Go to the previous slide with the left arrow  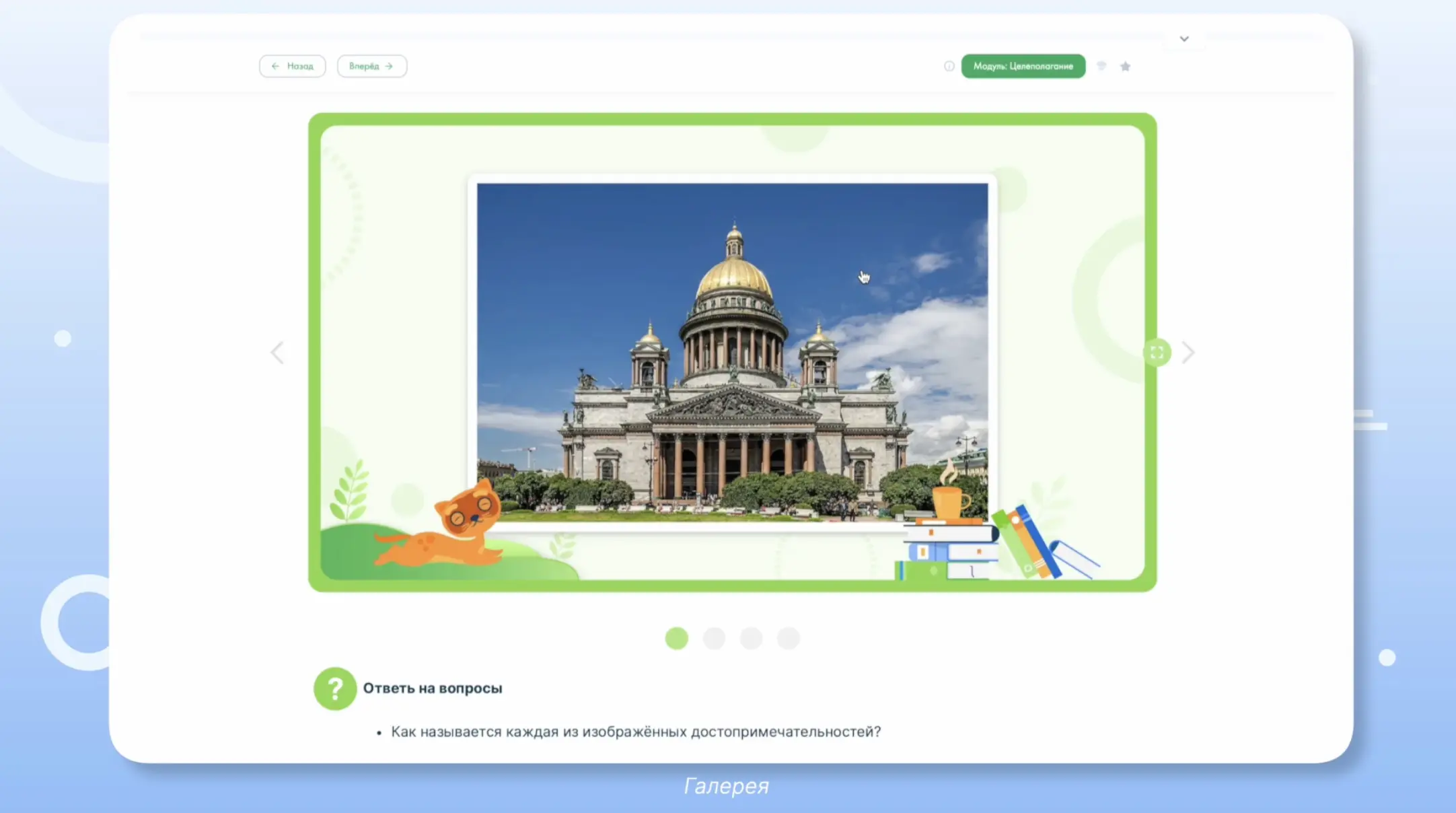click(x=277, y=352)
